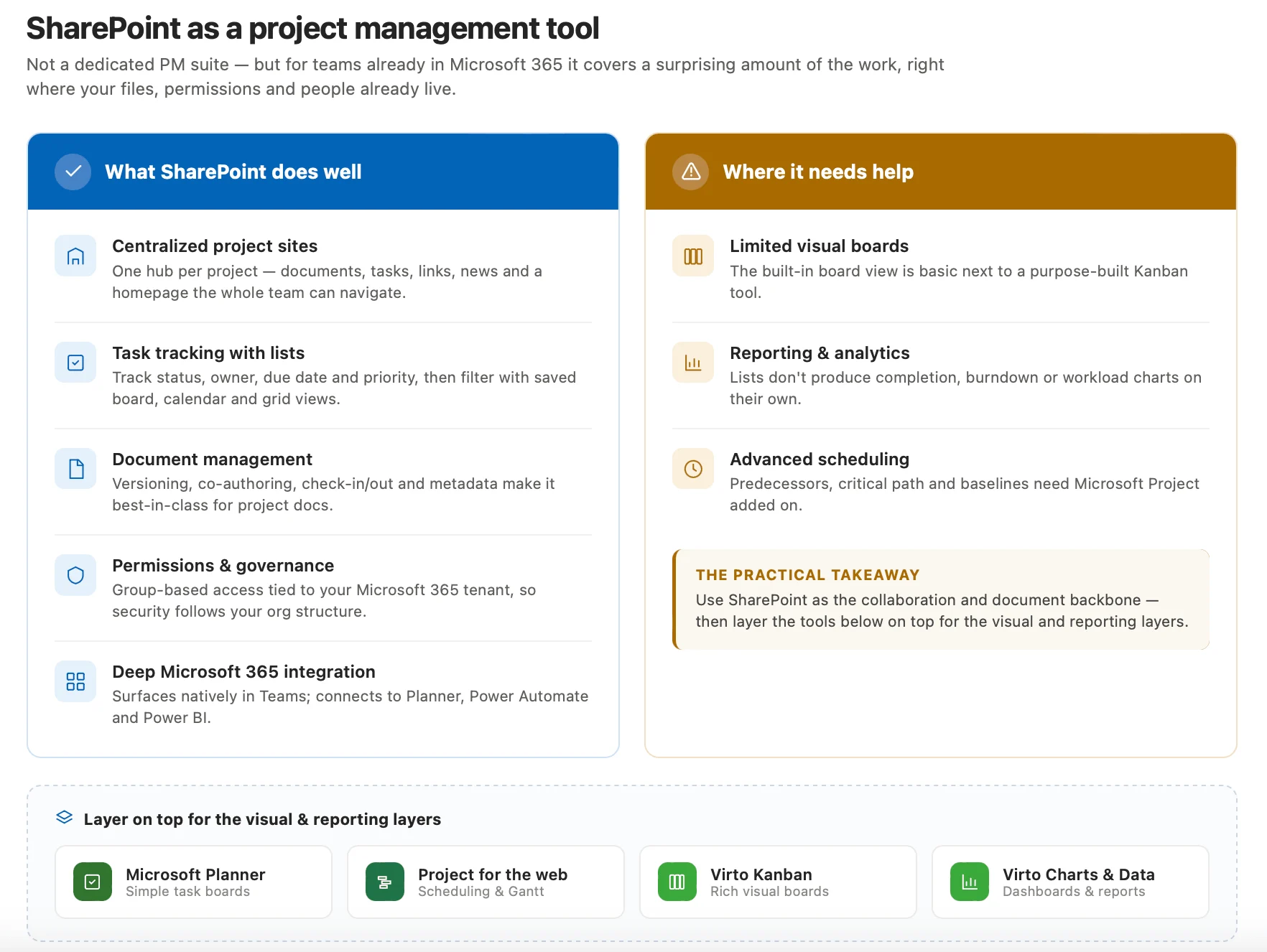This screenshot has height=952, width=1267.
Task: Select the Where it needs help header
Action: [x=941, y=172]
